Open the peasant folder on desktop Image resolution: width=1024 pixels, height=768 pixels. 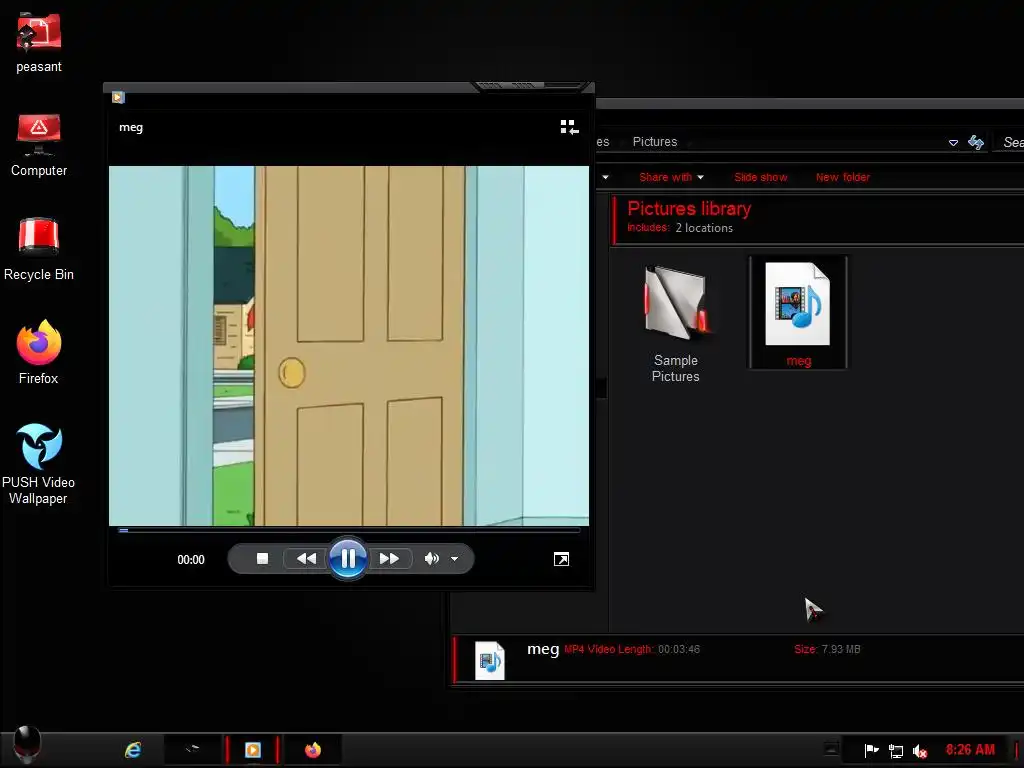(39, 42)
